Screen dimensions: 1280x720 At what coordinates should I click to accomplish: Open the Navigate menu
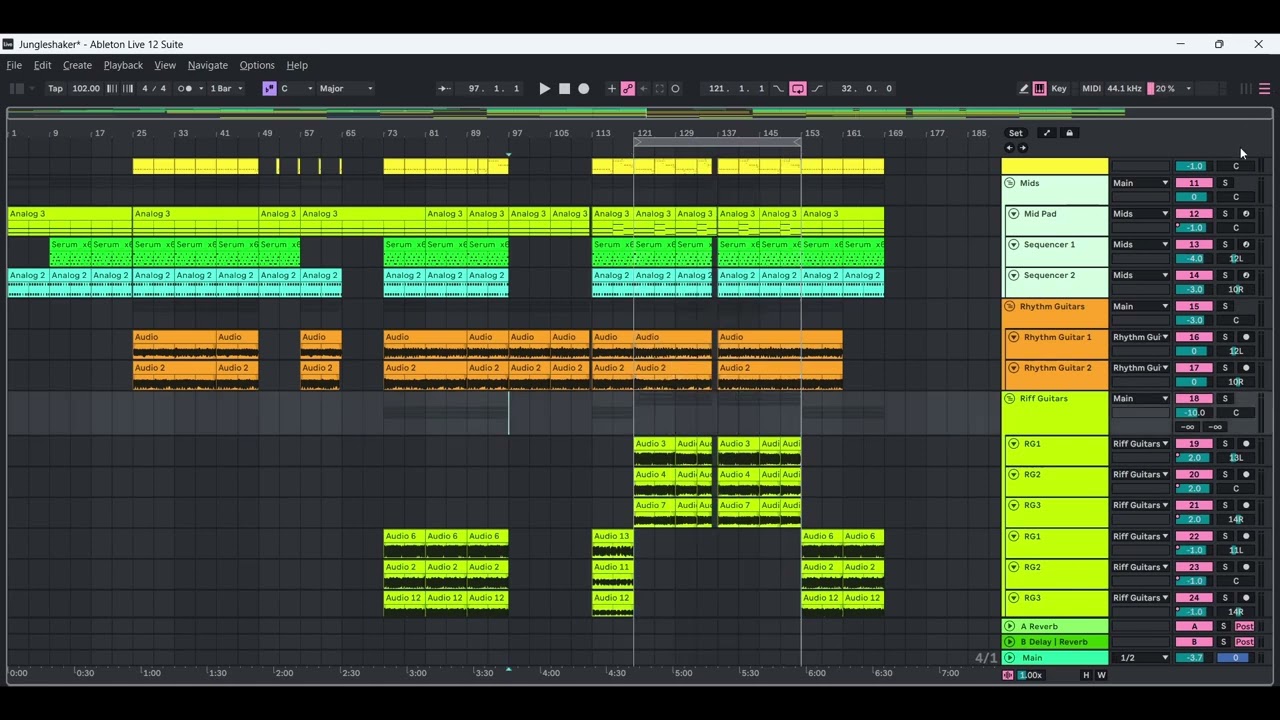[207, 65]
